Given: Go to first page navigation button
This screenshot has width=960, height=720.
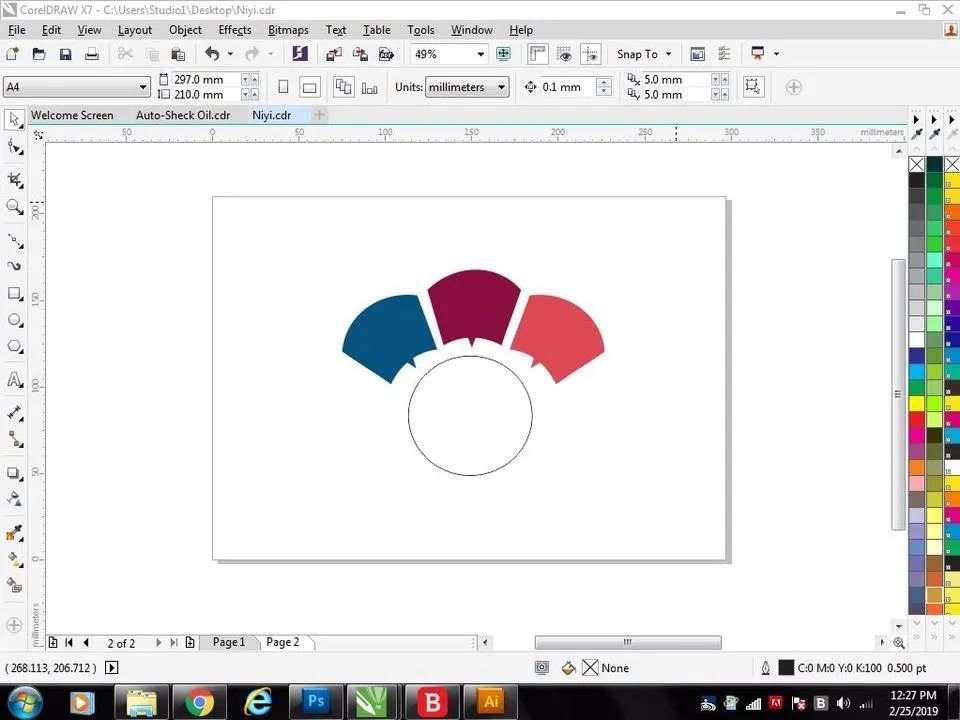Looking at the screenshot, I should pos(69,642).
